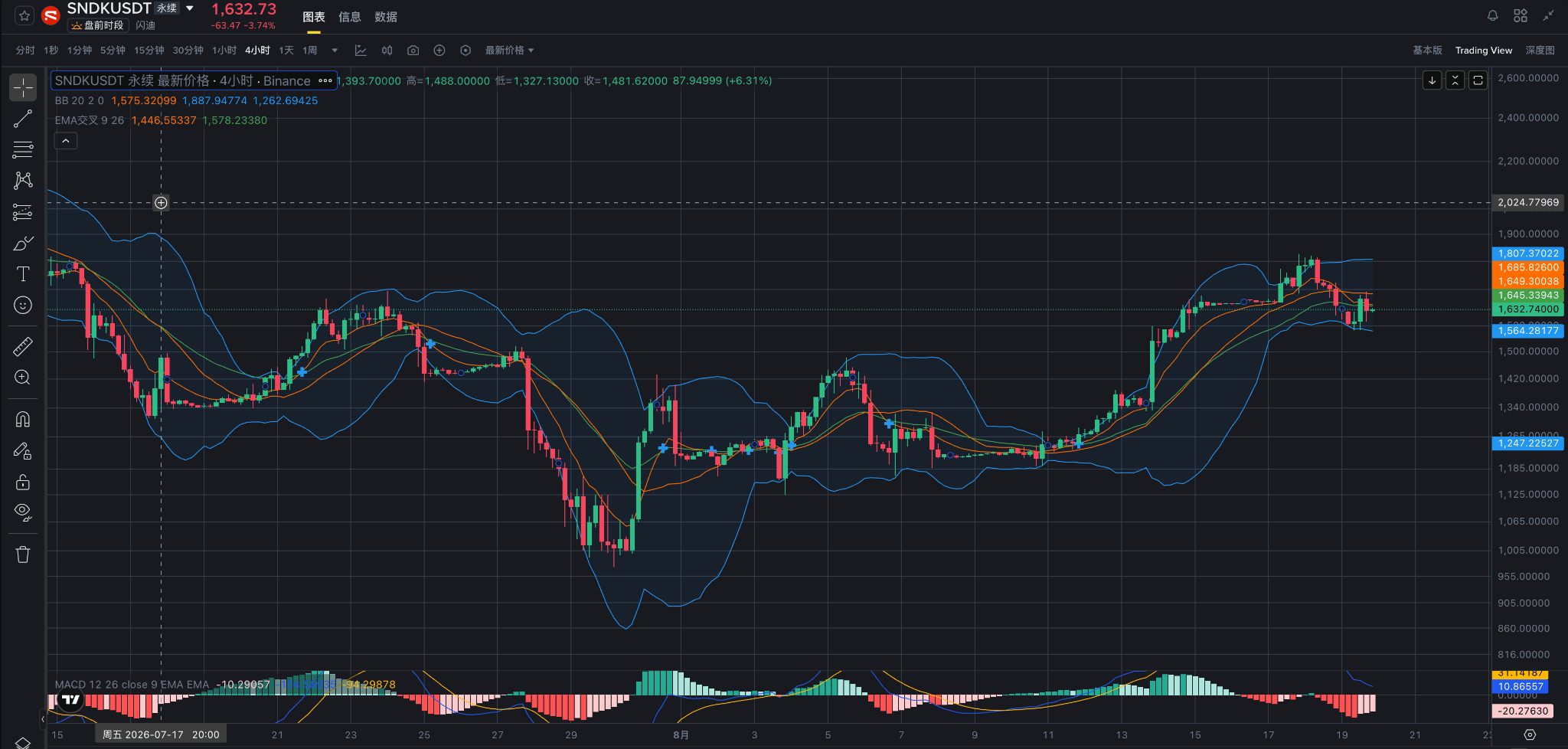This screenshot has height=749, width=1568.
Task: Open the forecasting position tool group
Action: click(x=23, y=212)
